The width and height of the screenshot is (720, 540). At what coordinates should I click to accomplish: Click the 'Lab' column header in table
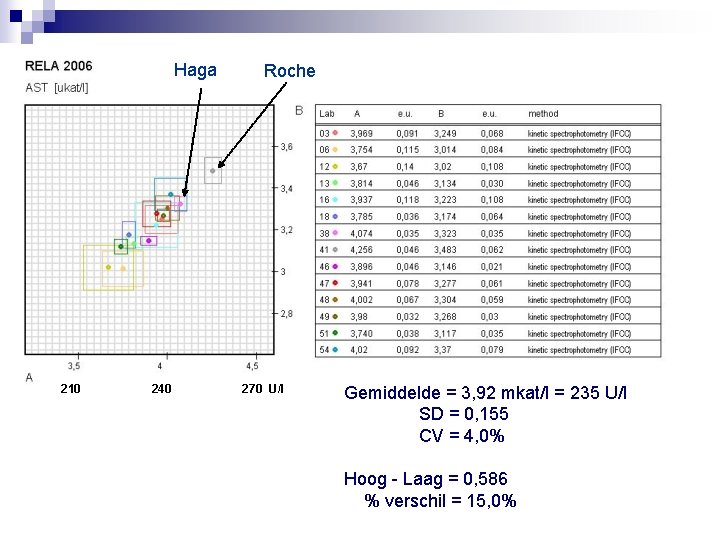[327, 113]
